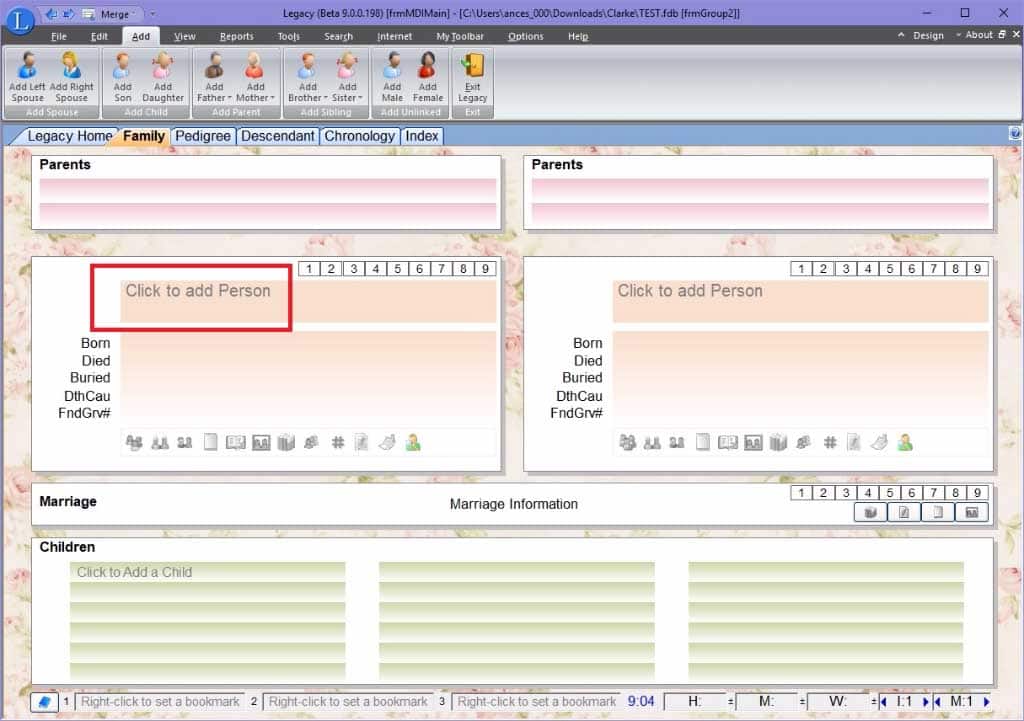This screenshot has height=721, width=1024.
Task: Click right person's pictures icon
Action: (x=753, y=443)
